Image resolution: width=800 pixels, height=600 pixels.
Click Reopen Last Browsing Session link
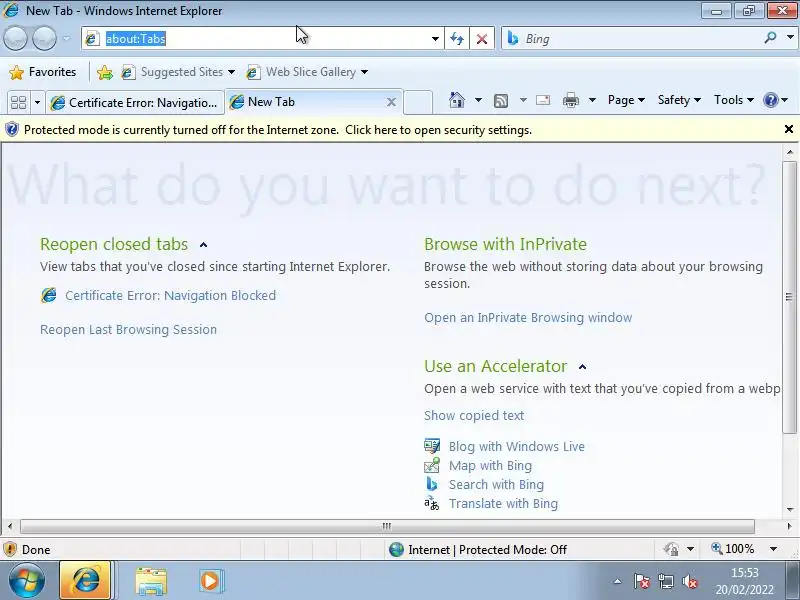tap(129, 330)
